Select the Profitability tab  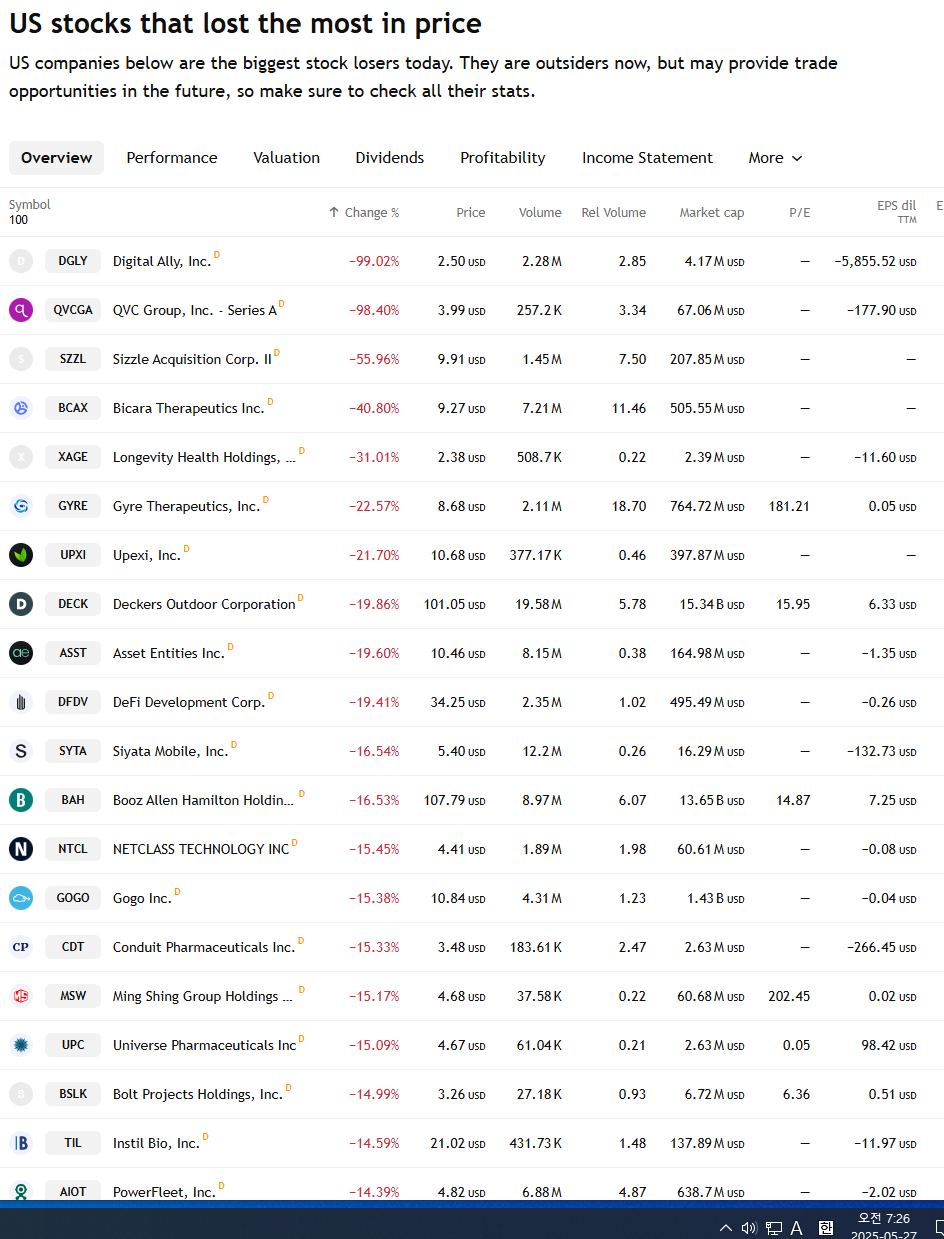(x=503, y=158)
